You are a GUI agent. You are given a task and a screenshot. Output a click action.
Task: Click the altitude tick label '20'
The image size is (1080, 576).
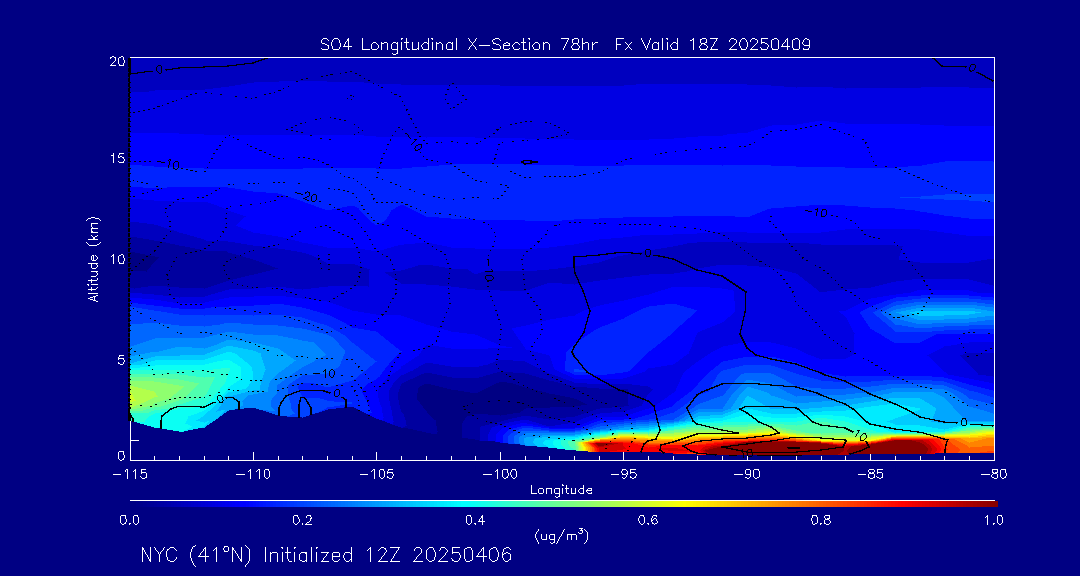[x=118, y=61]
